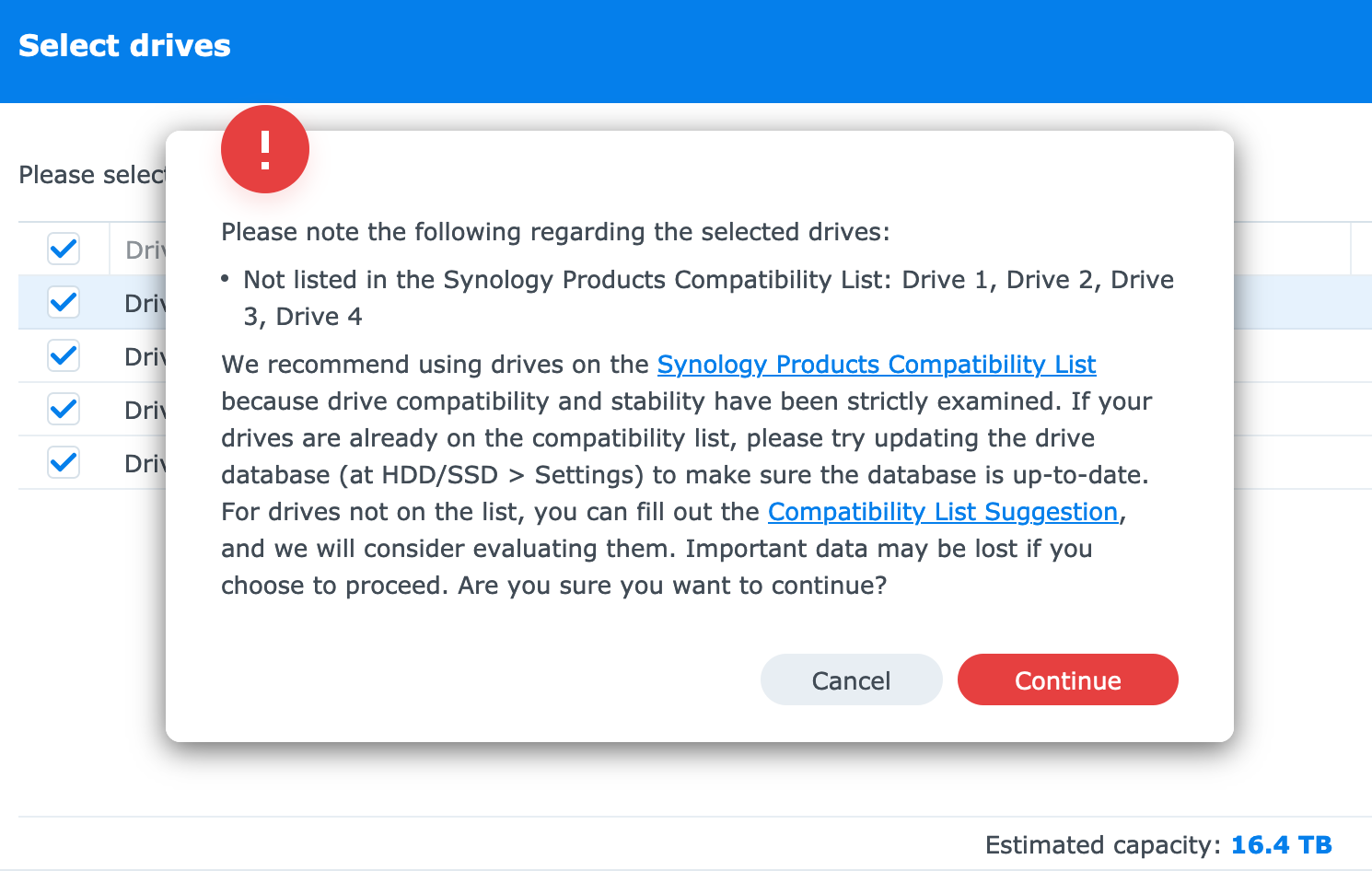The width and height of the screenshot is (1372, 871).
Task: Select the third drive row label
Action: pyautogui.click(x=145, y=410)
